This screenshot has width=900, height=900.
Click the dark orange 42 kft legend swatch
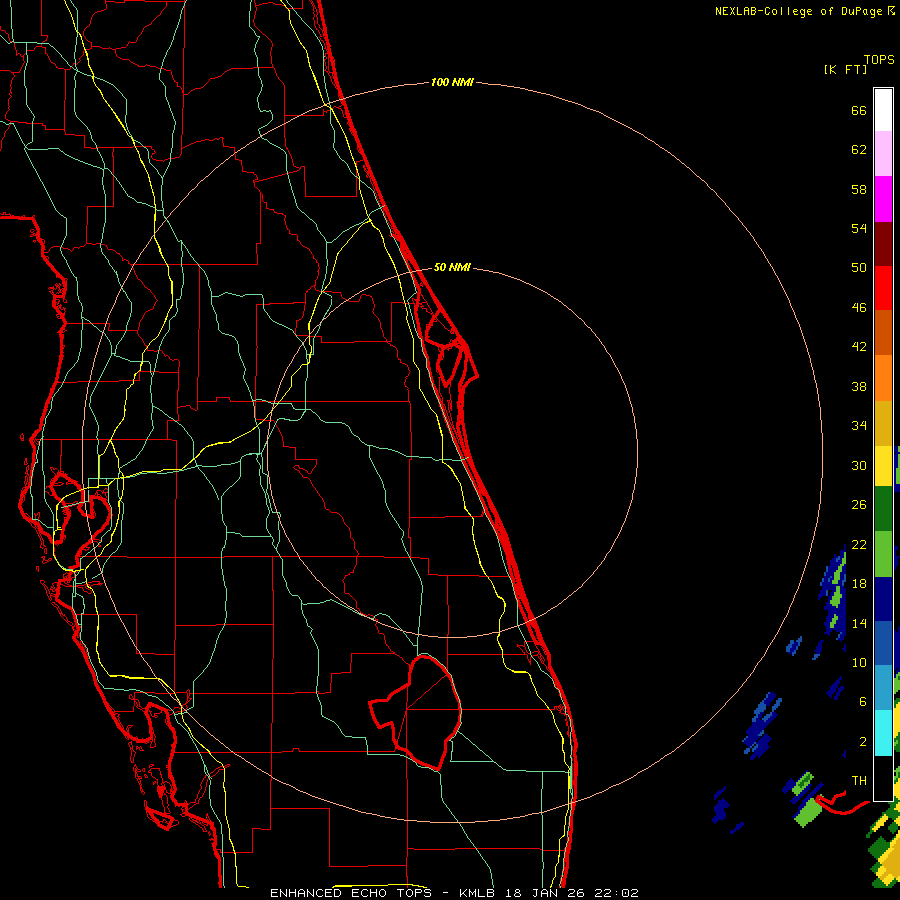coord(883,333)
